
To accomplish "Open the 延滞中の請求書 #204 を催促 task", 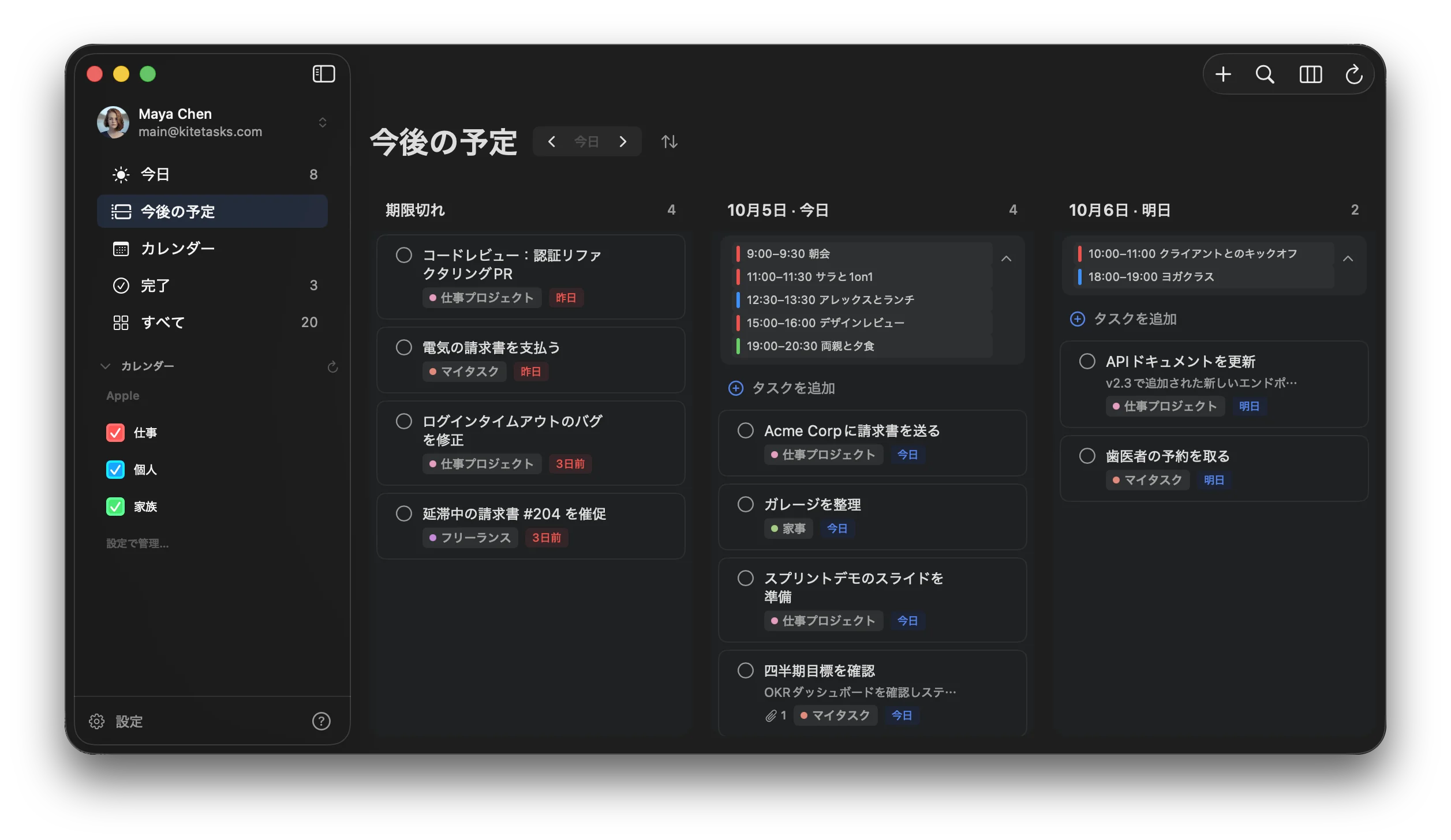I will click(x=530, y=526).
